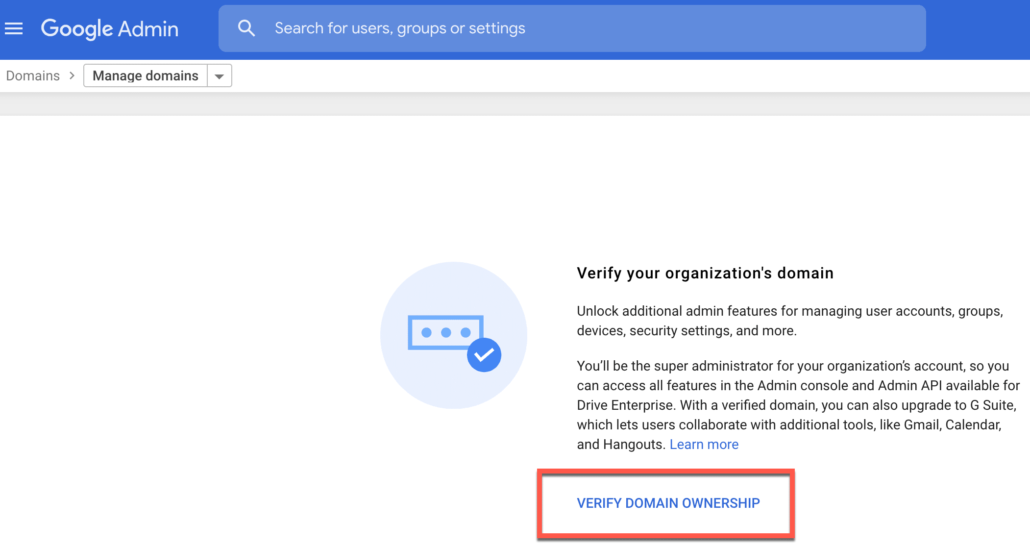Click the heading "Verify your organization's domain"
Screen dimensions: 1030x548
pos(705,273)
